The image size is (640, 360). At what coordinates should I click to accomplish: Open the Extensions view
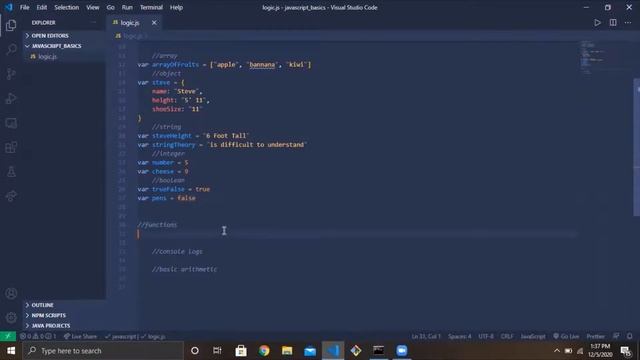pos(11,147)
